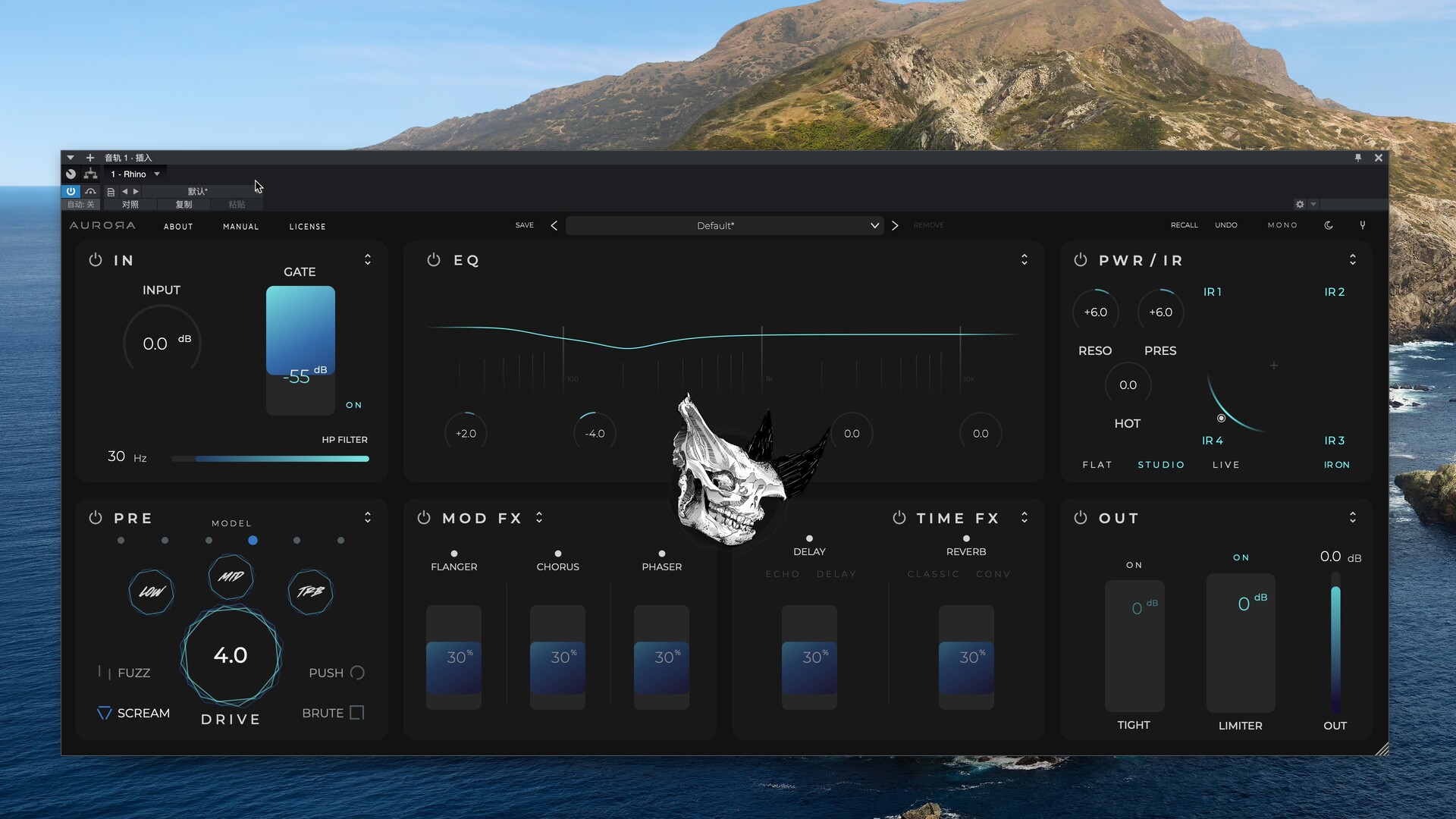Toggle the IN section power icon
The image size is (1456, 819).
(96, 260)
